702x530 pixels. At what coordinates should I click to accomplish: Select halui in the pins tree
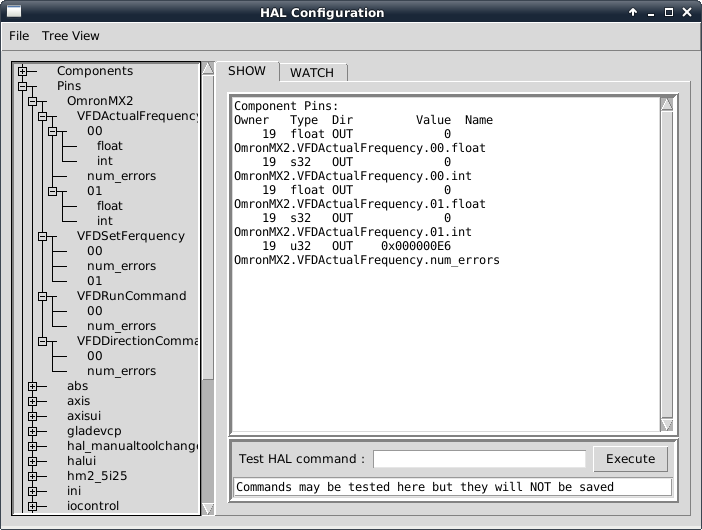click(81, 461)
